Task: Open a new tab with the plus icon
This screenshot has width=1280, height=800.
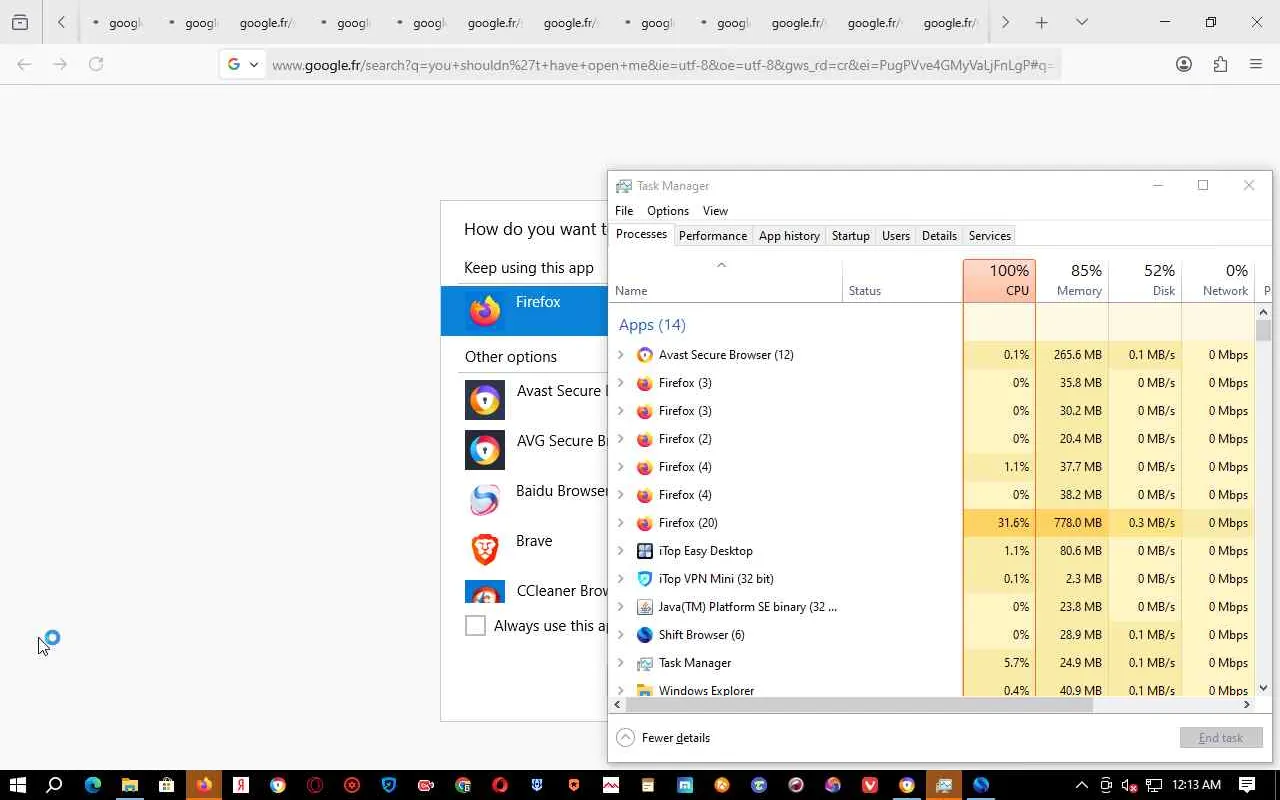Action: pyautogui.click(x=1042, y=22)
